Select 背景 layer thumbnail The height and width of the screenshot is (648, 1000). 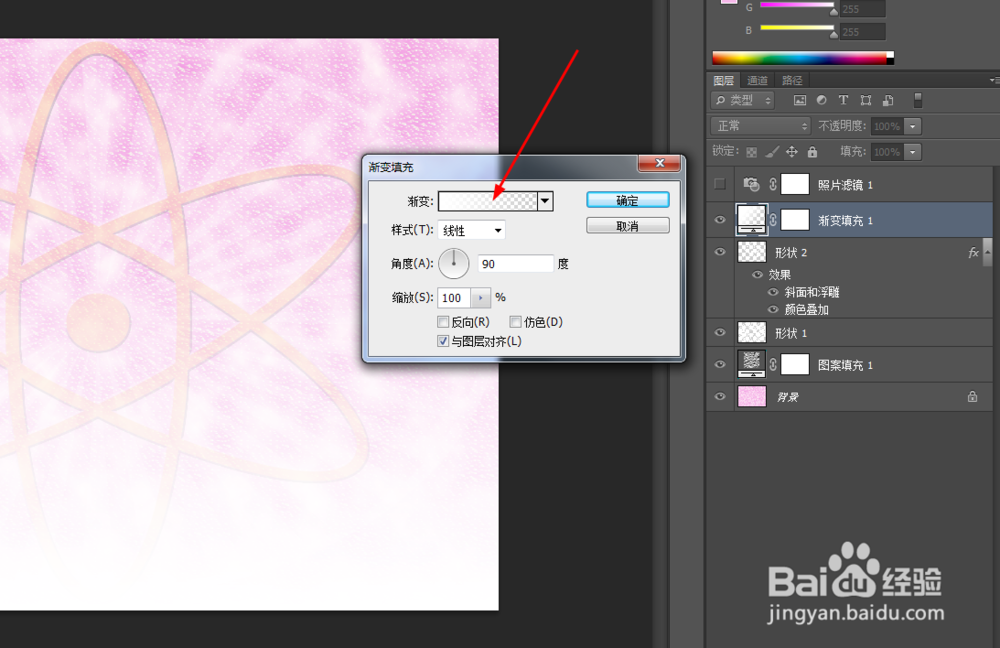[752, 396]
